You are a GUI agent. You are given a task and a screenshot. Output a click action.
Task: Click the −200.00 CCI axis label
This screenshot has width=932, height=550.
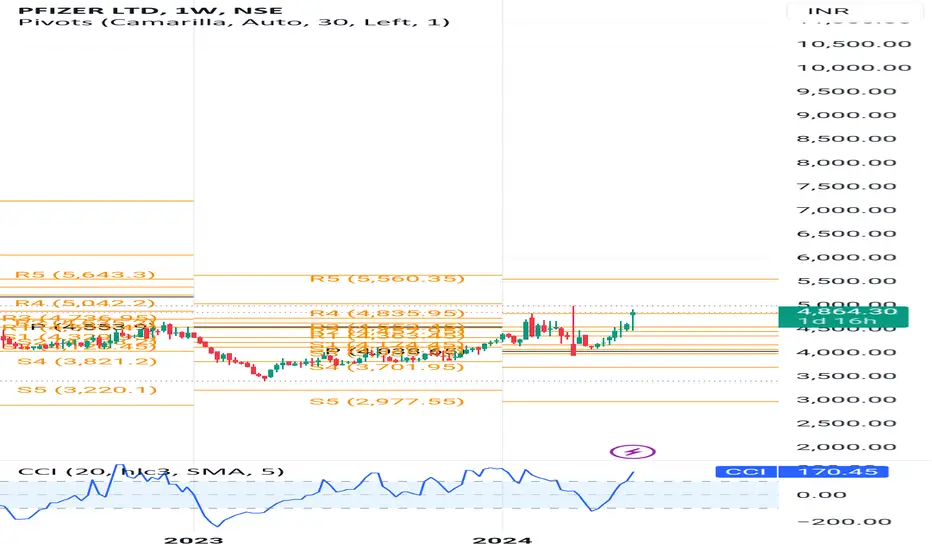click(844, 522)
